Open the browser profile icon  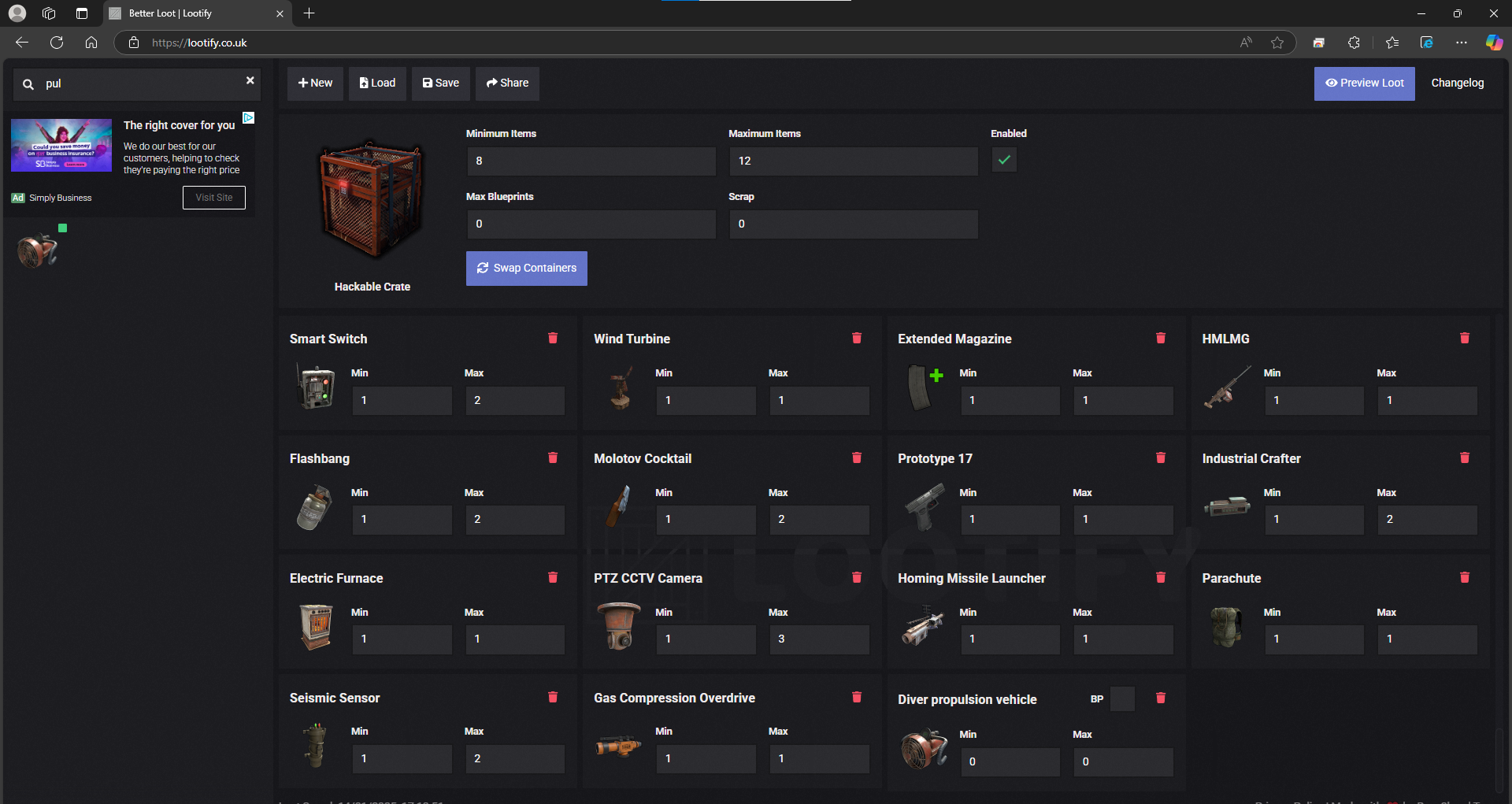[x=17, y=13]
